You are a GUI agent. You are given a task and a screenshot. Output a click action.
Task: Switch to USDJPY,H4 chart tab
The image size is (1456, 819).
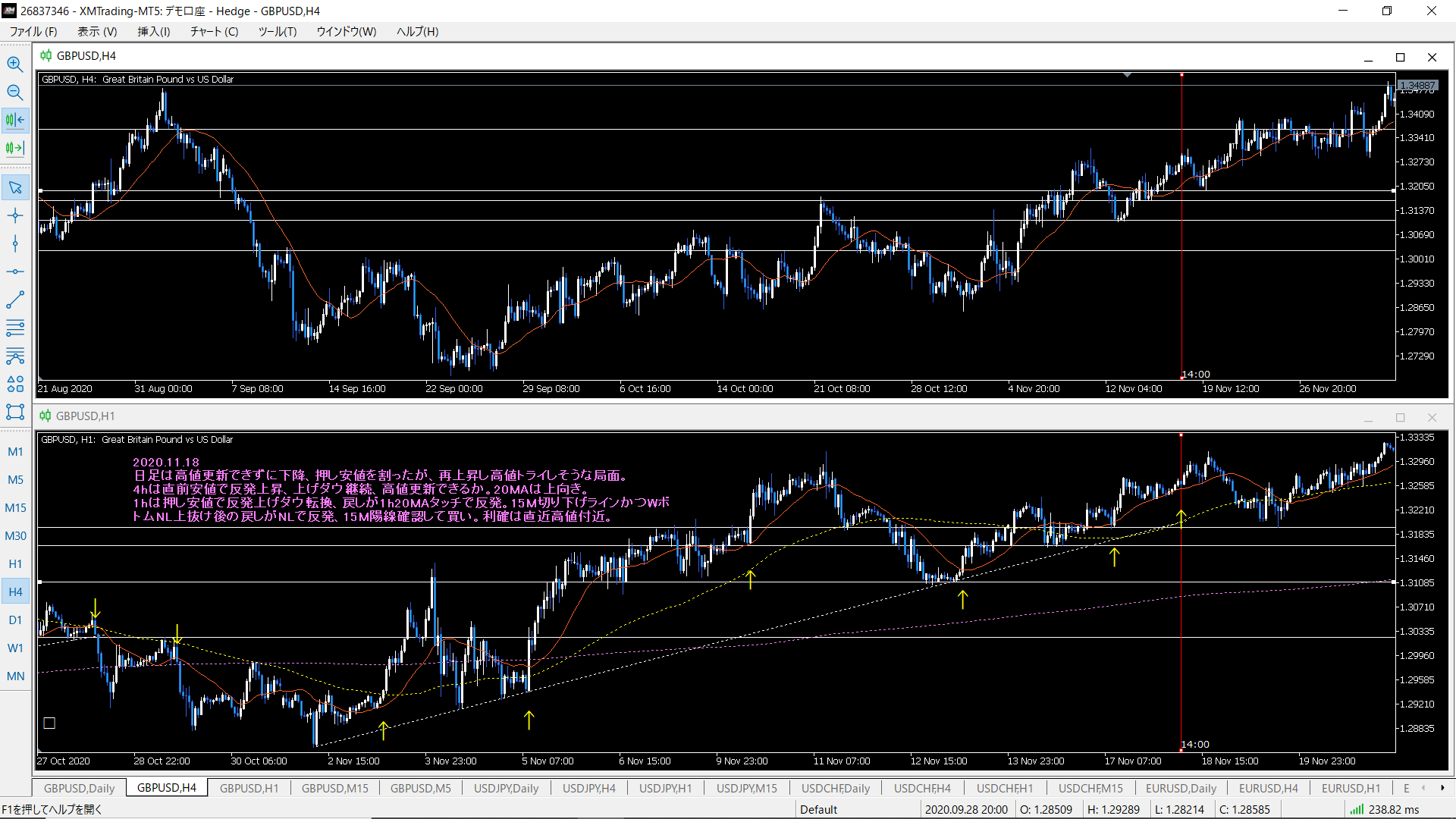coord(589,788)
